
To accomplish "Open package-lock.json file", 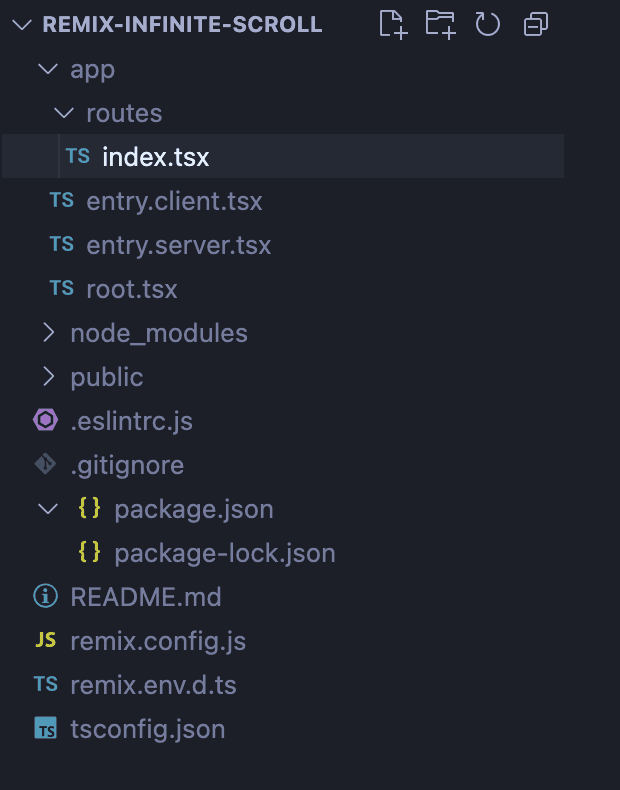I will (224, 553).
